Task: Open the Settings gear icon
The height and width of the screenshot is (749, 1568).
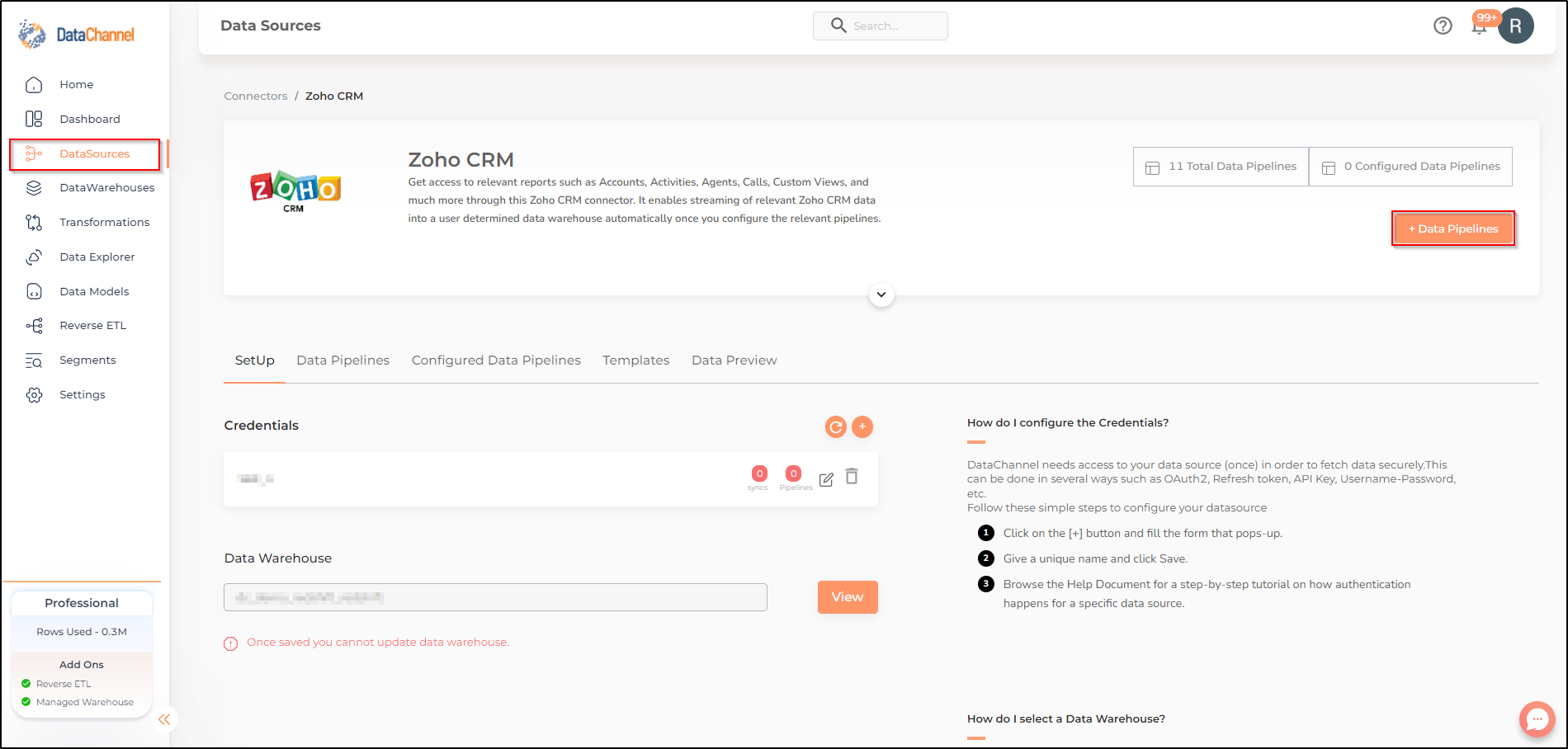Action: pyautogui.click(x=34, y=395)
